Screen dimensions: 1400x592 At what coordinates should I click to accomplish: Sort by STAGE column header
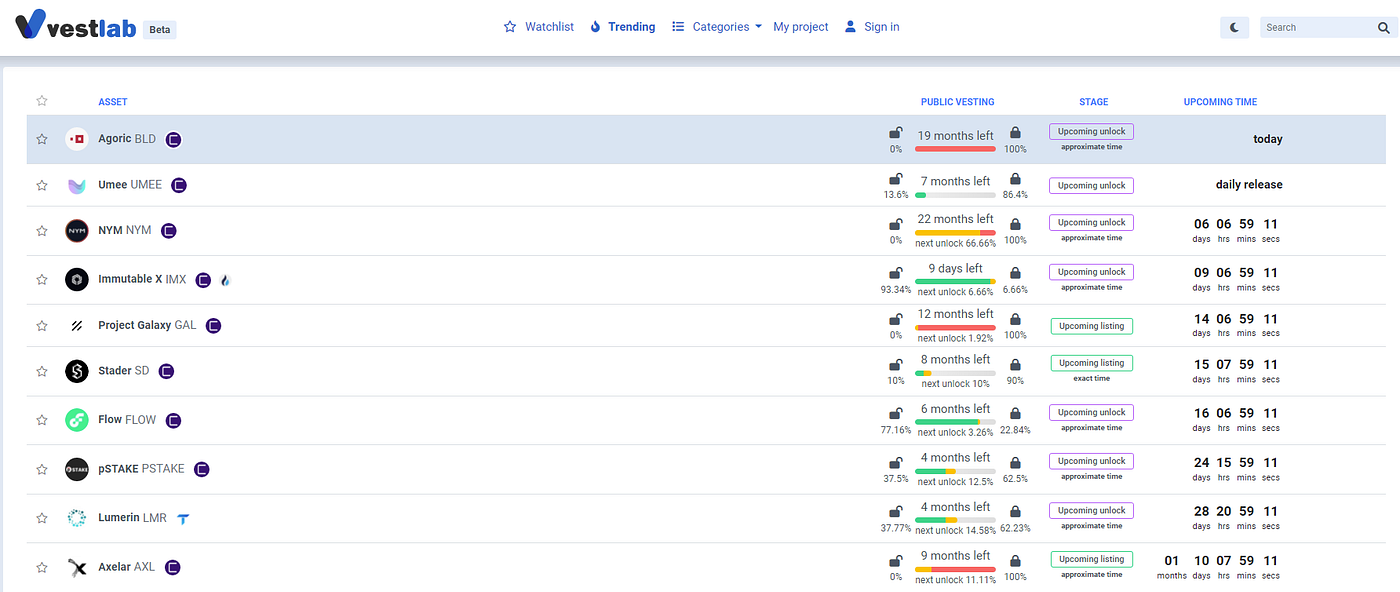tap(1094, 102)
